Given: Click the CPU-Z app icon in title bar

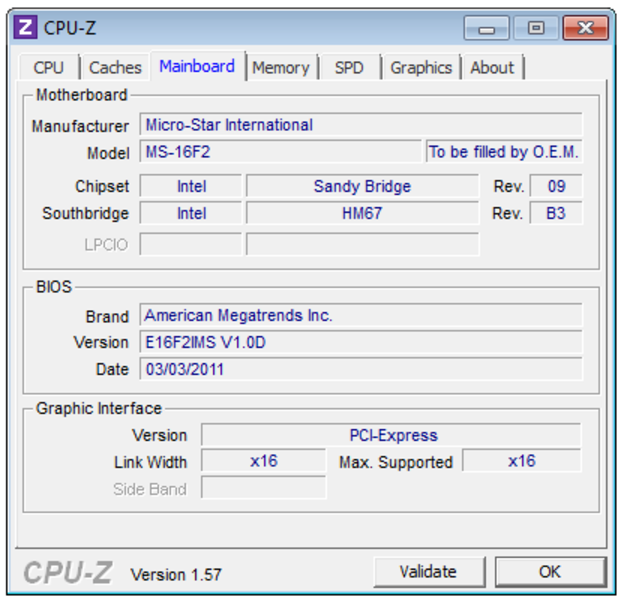Looking at the screenshot, I should 25,28.
